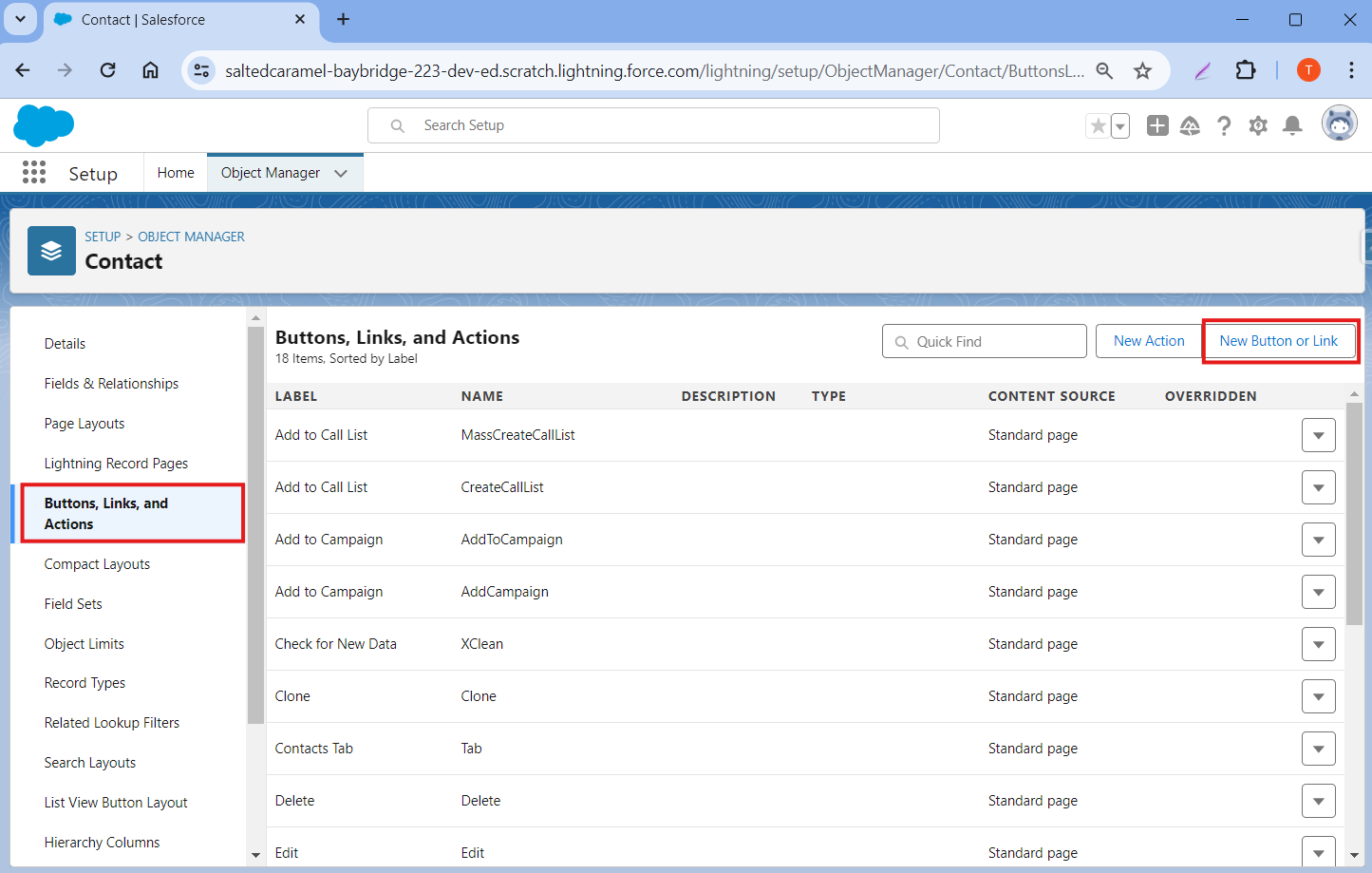Click the site information icon in address bar
The height and width of the screenshot is (873, 1372).
[201, 70]
